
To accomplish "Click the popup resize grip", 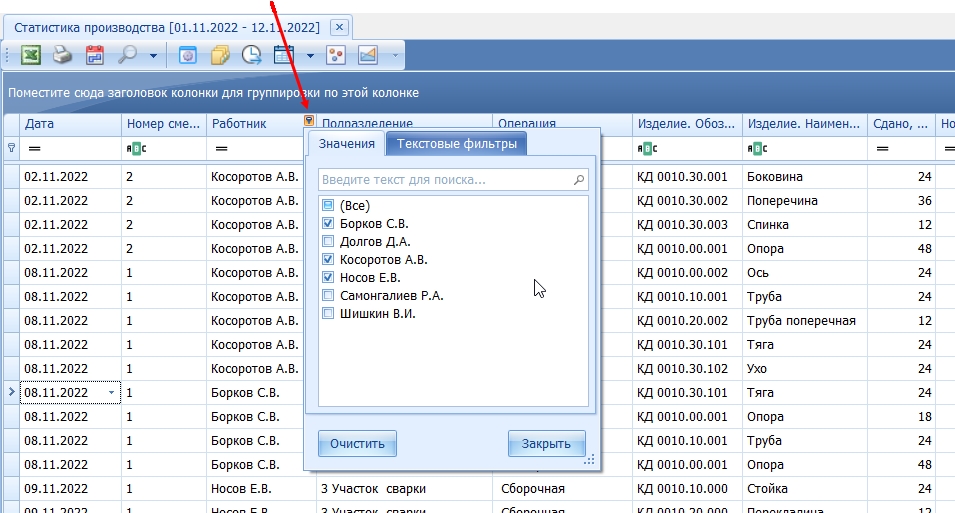I will point(589,460).
